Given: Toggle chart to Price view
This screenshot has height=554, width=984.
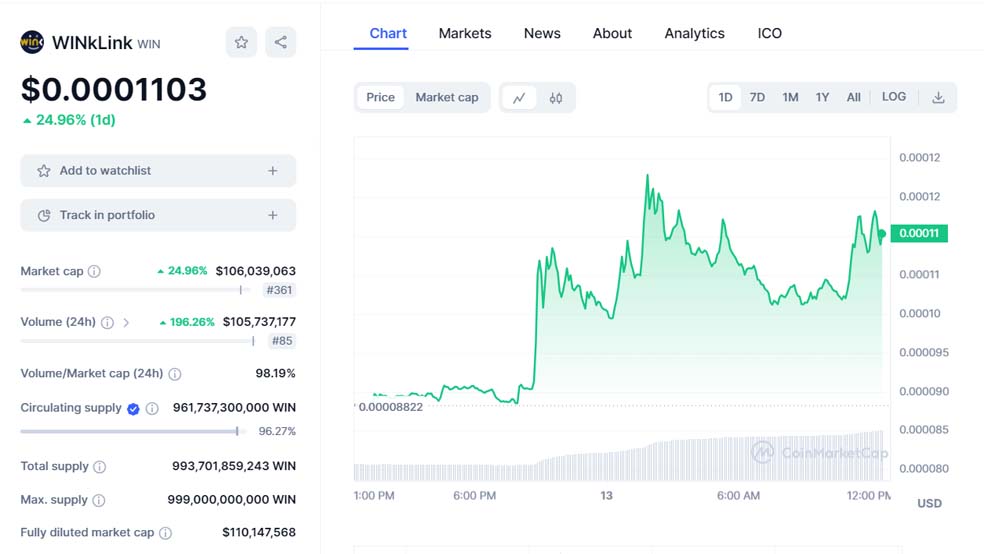Looking at the screenshot, I should click(x=380, y=98).
